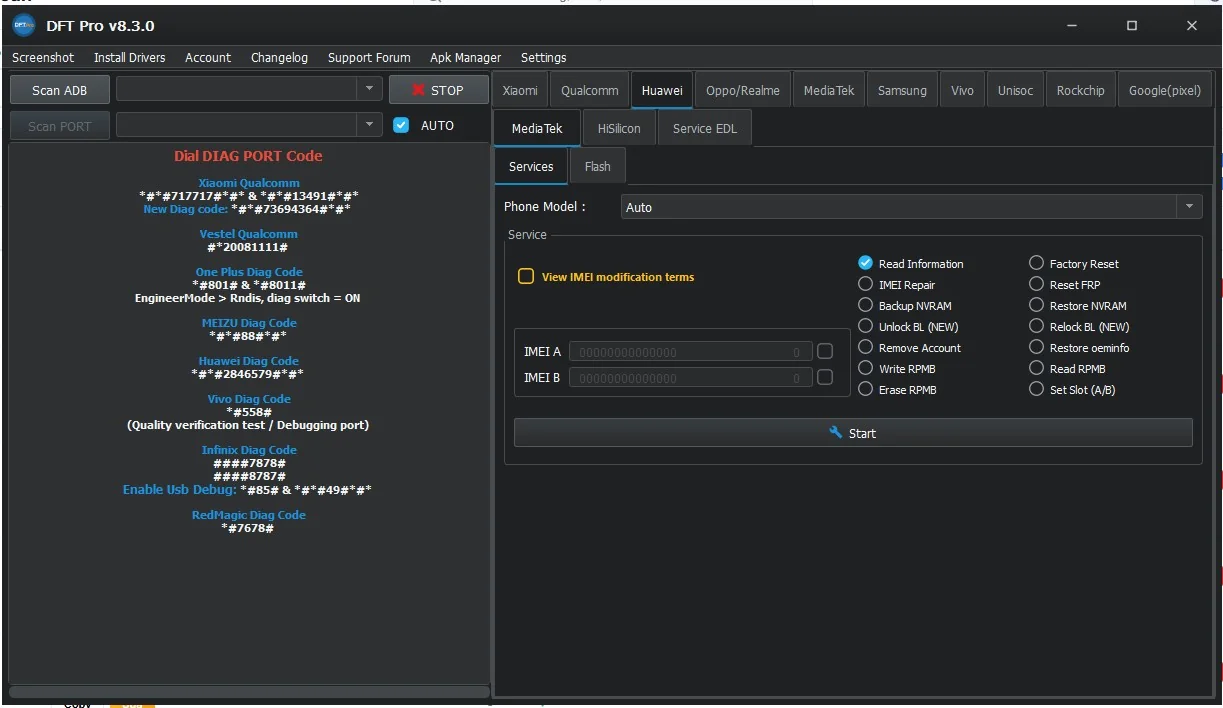Screen dimensions: 1223x708
Task: Click the Start button
Action: 853,433
